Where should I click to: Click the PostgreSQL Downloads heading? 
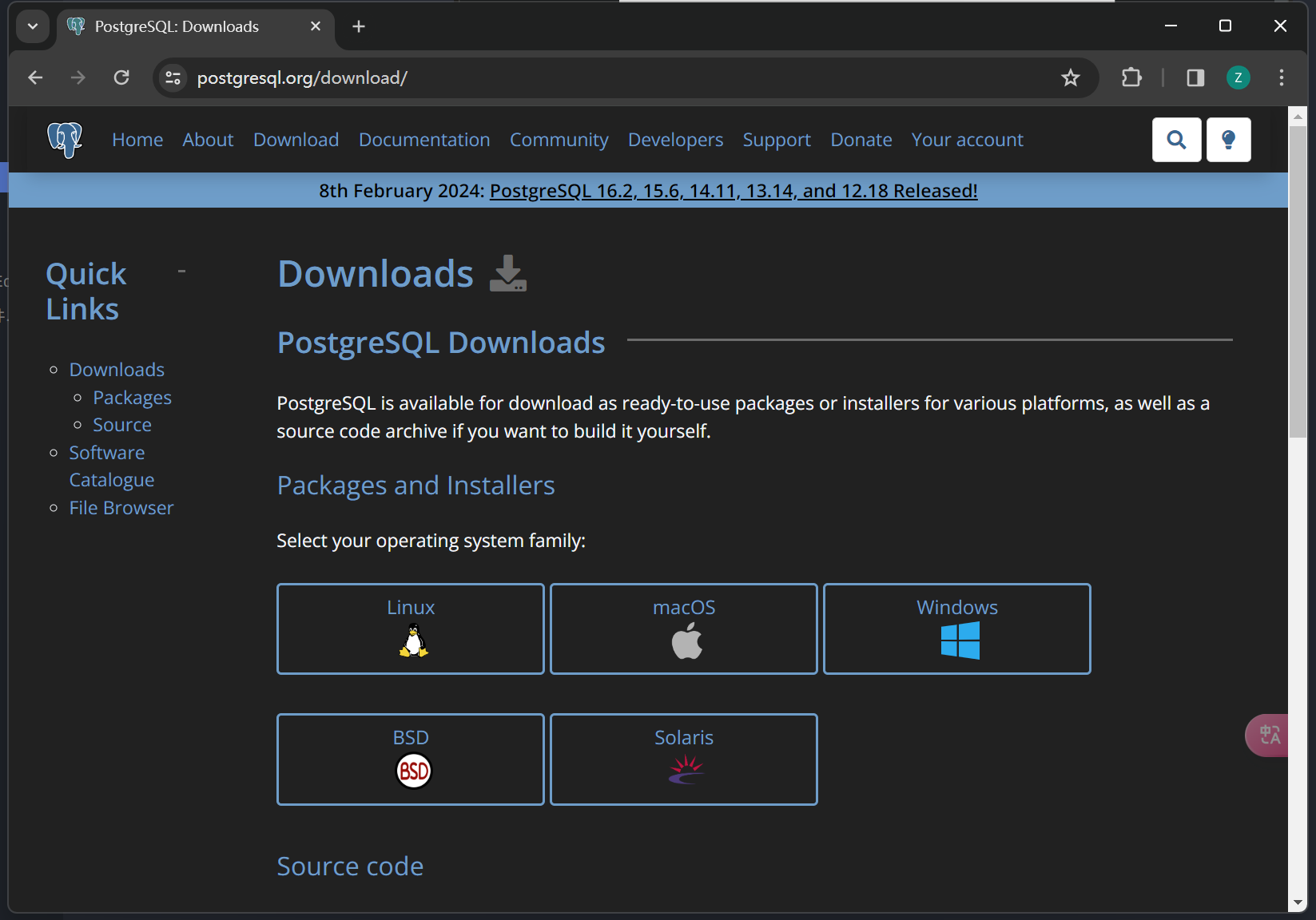[x=441, y=343]
